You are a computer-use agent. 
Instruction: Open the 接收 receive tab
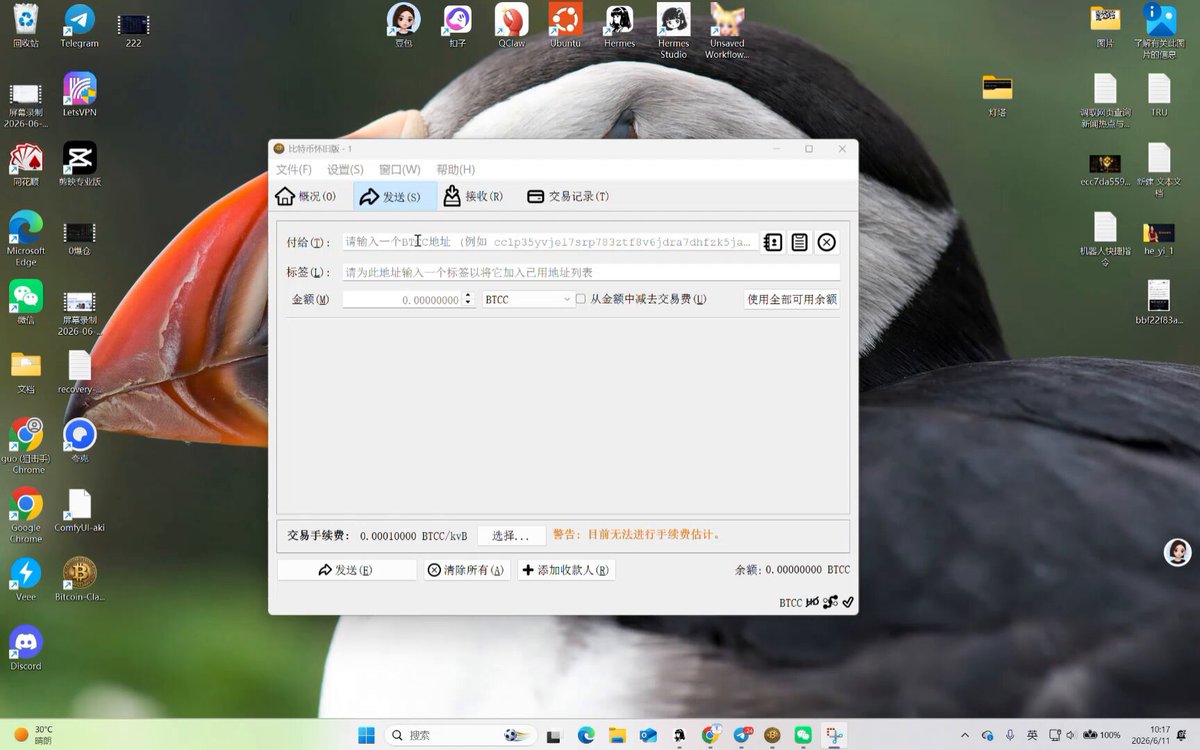[474, 196]
